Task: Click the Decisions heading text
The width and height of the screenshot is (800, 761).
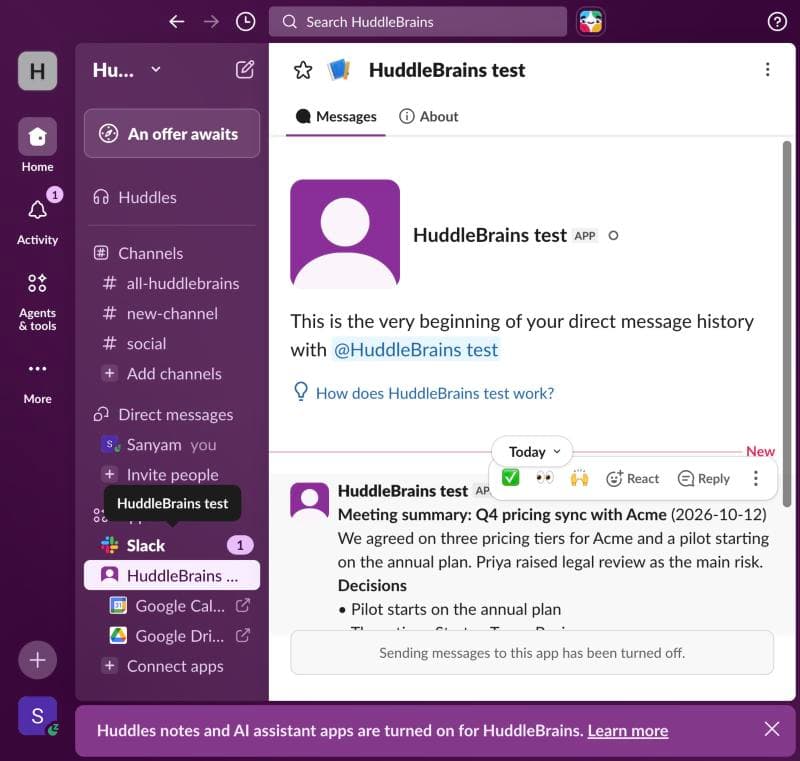Action: [x=372, y=586]
